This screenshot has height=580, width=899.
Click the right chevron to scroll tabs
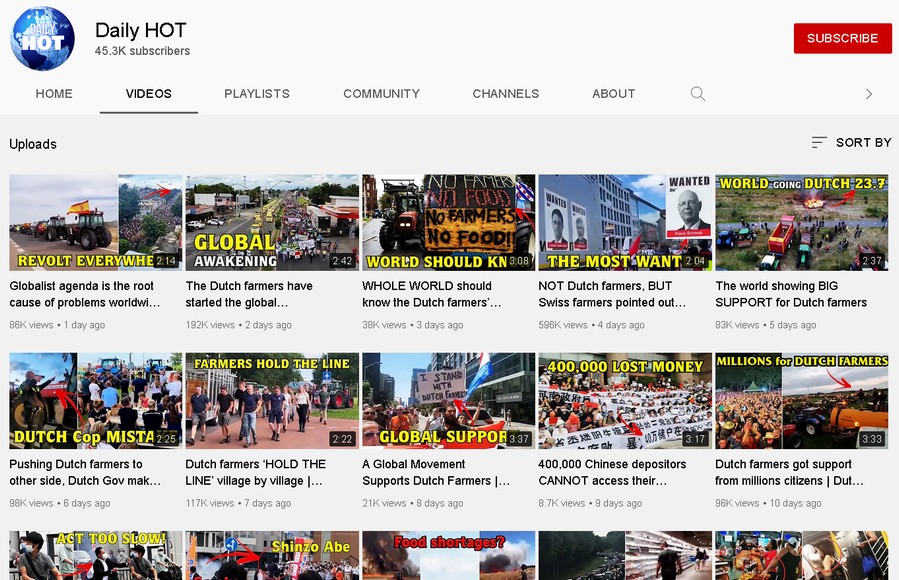[868, 94]
